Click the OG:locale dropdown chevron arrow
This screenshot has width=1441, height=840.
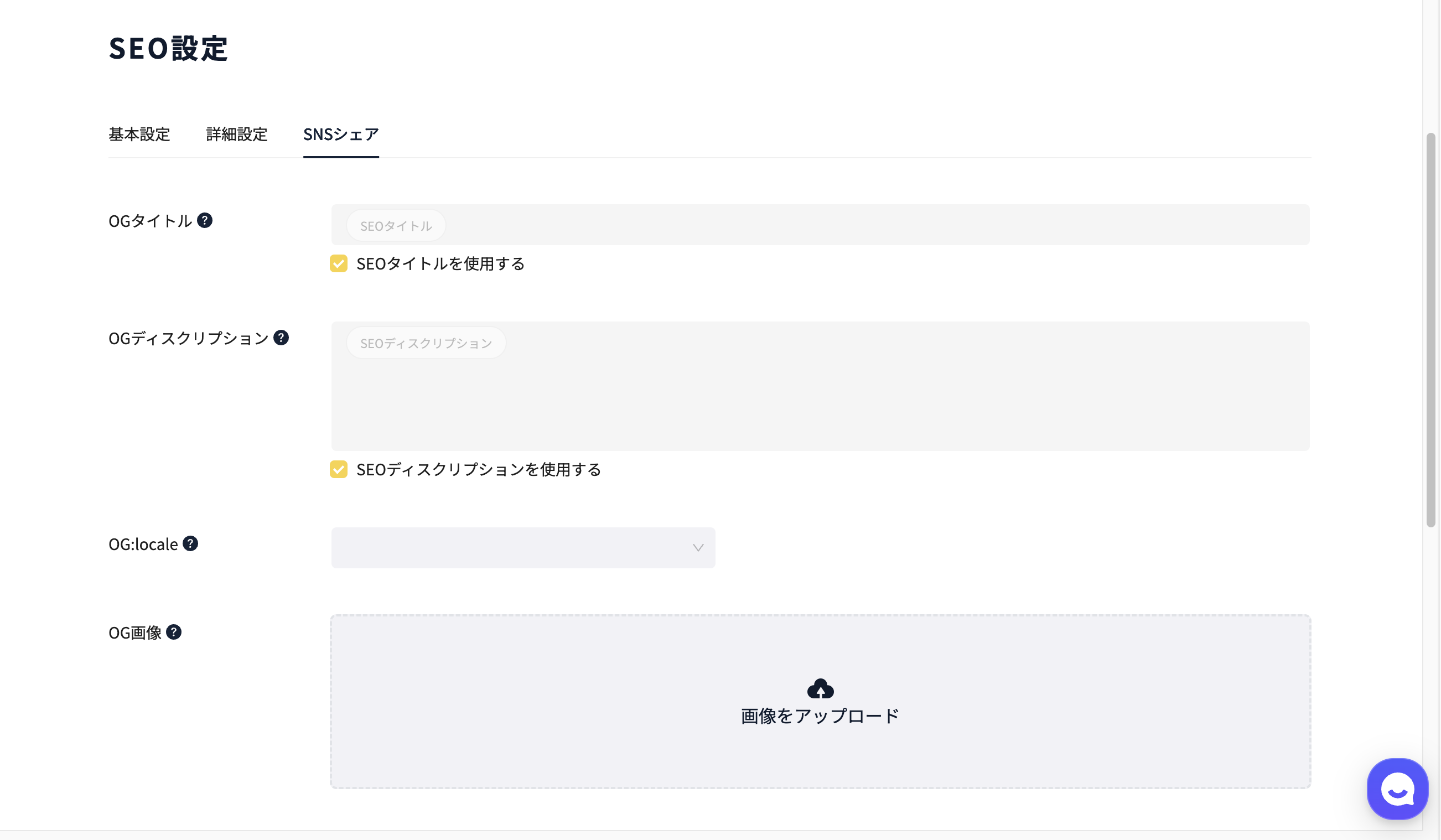tap(698, 548)
